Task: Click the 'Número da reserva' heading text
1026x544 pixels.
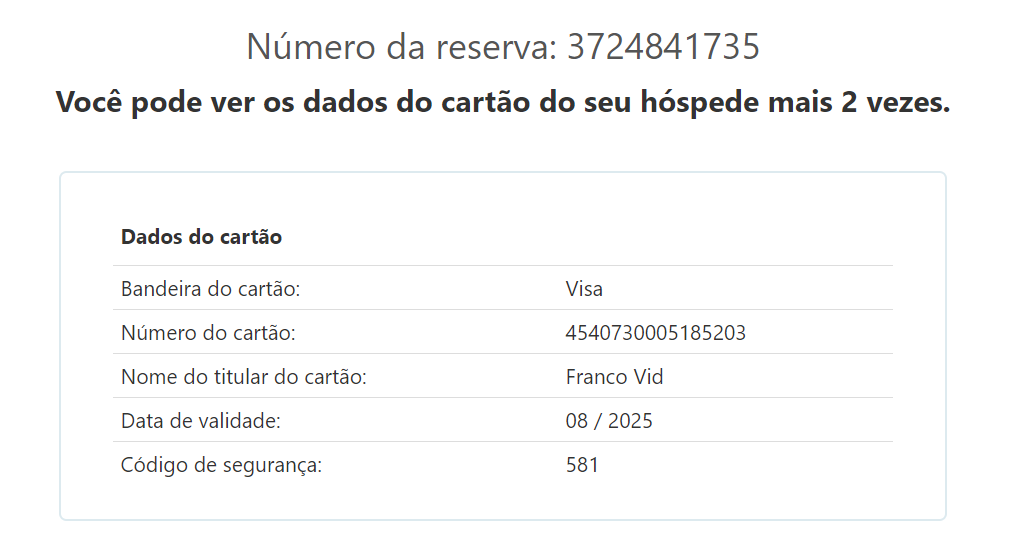Action: [402, 47]
